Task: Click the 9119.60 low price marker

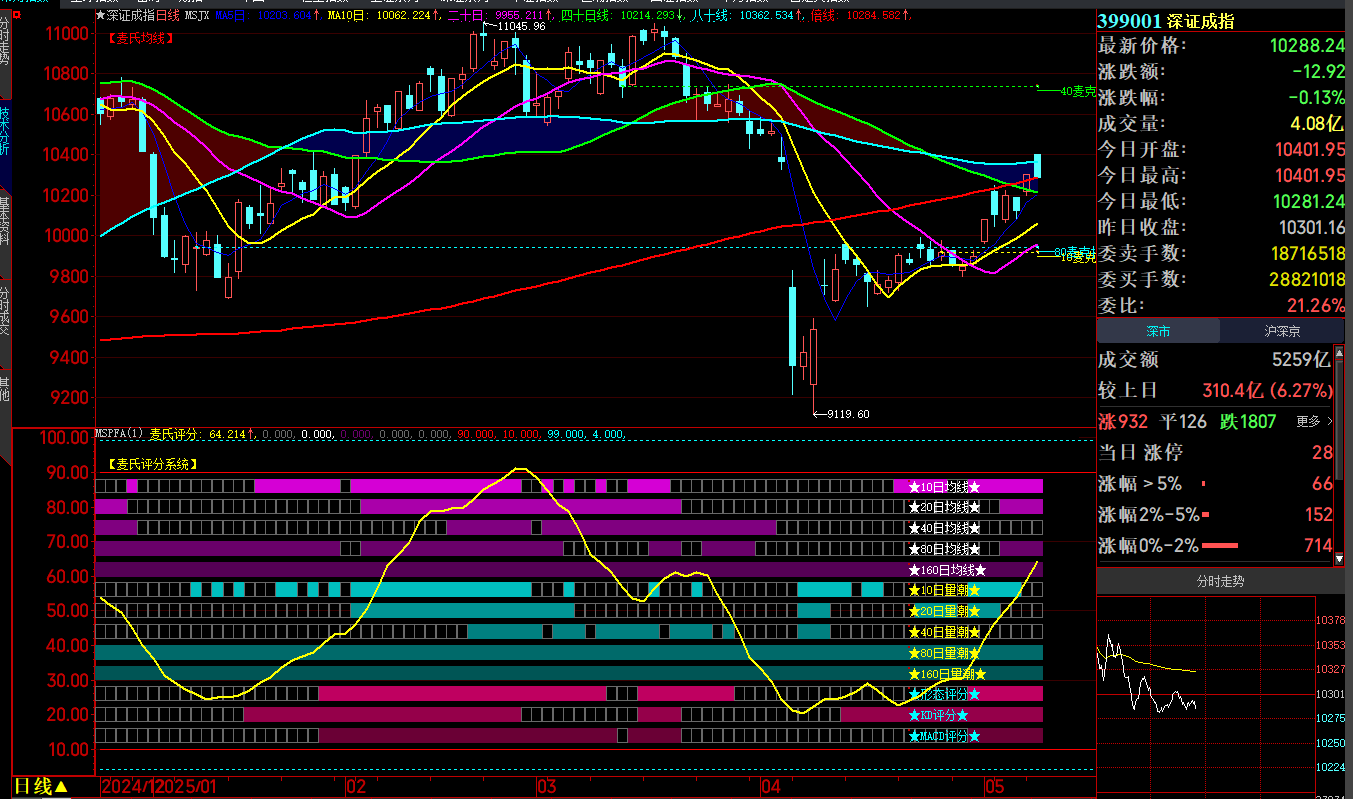Action: click(x=847, y=414)
